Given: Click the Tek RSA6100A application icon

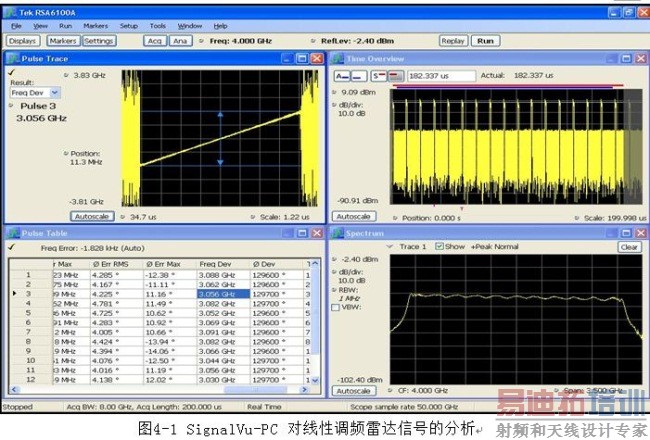Looking at the screenshot, I should click(11, 12).
